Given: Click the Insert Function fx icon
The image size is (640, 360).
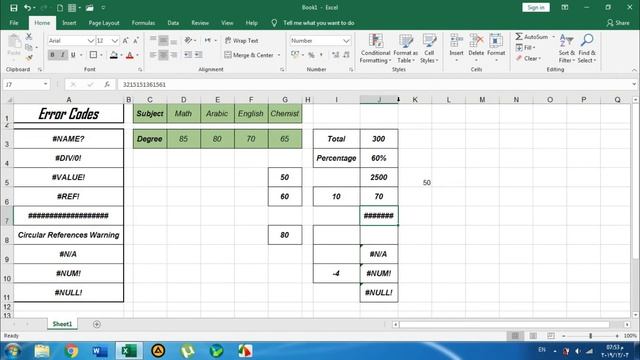Looking at the screenshot, I should click(107, 84).
